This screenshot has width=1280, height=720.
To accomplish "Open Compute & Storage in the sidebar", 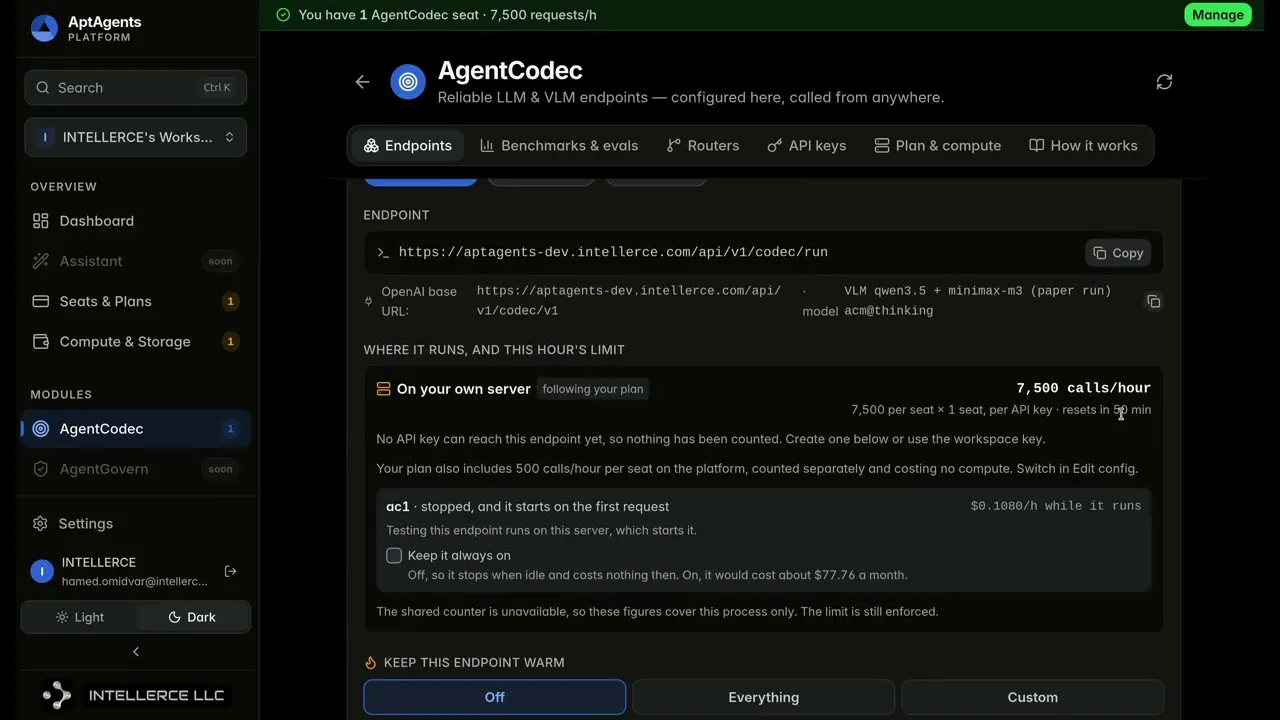I will coord(136,341).
